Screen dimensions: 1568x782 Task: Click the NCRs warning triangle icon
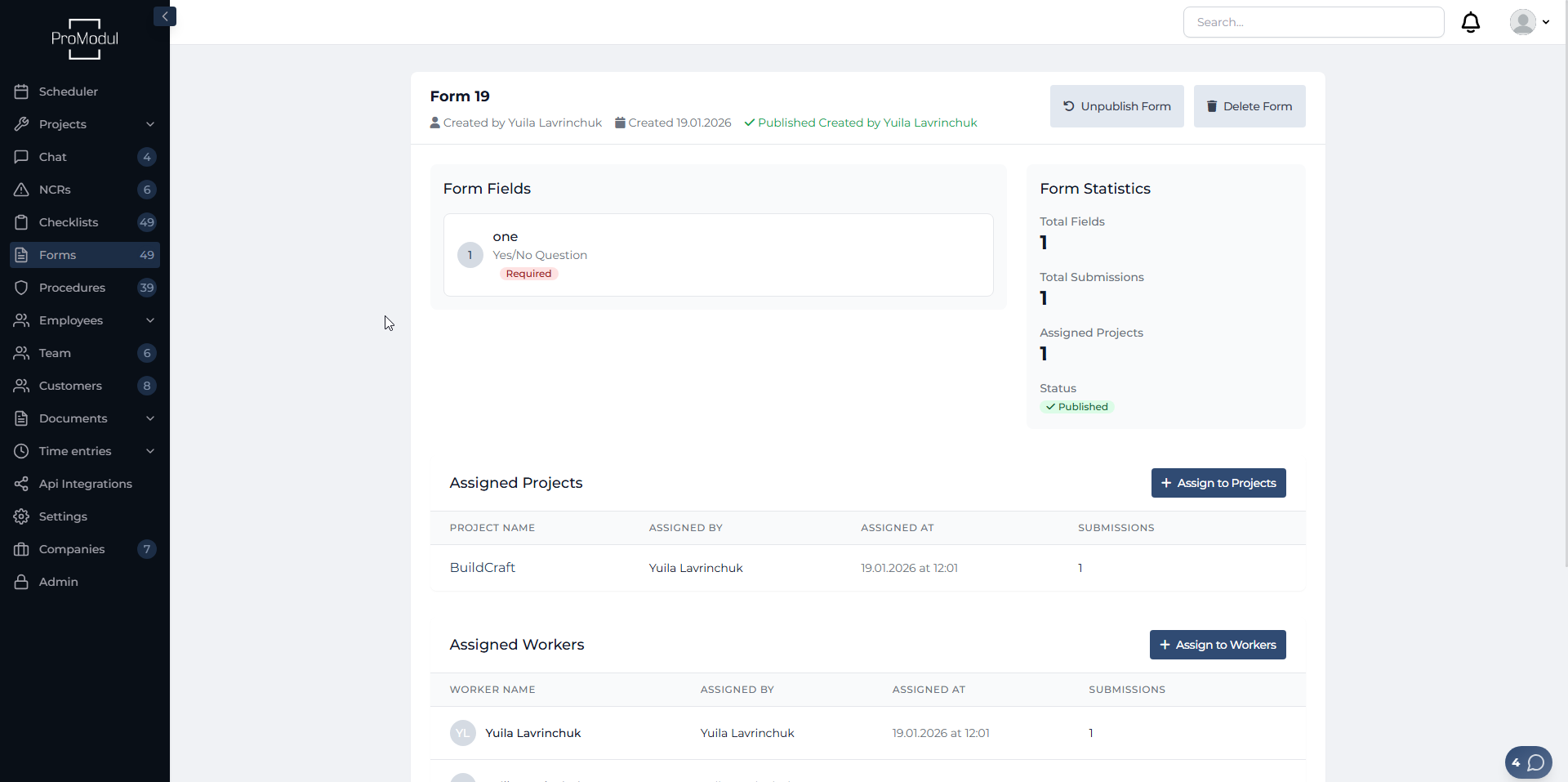(x=21, y=190)
